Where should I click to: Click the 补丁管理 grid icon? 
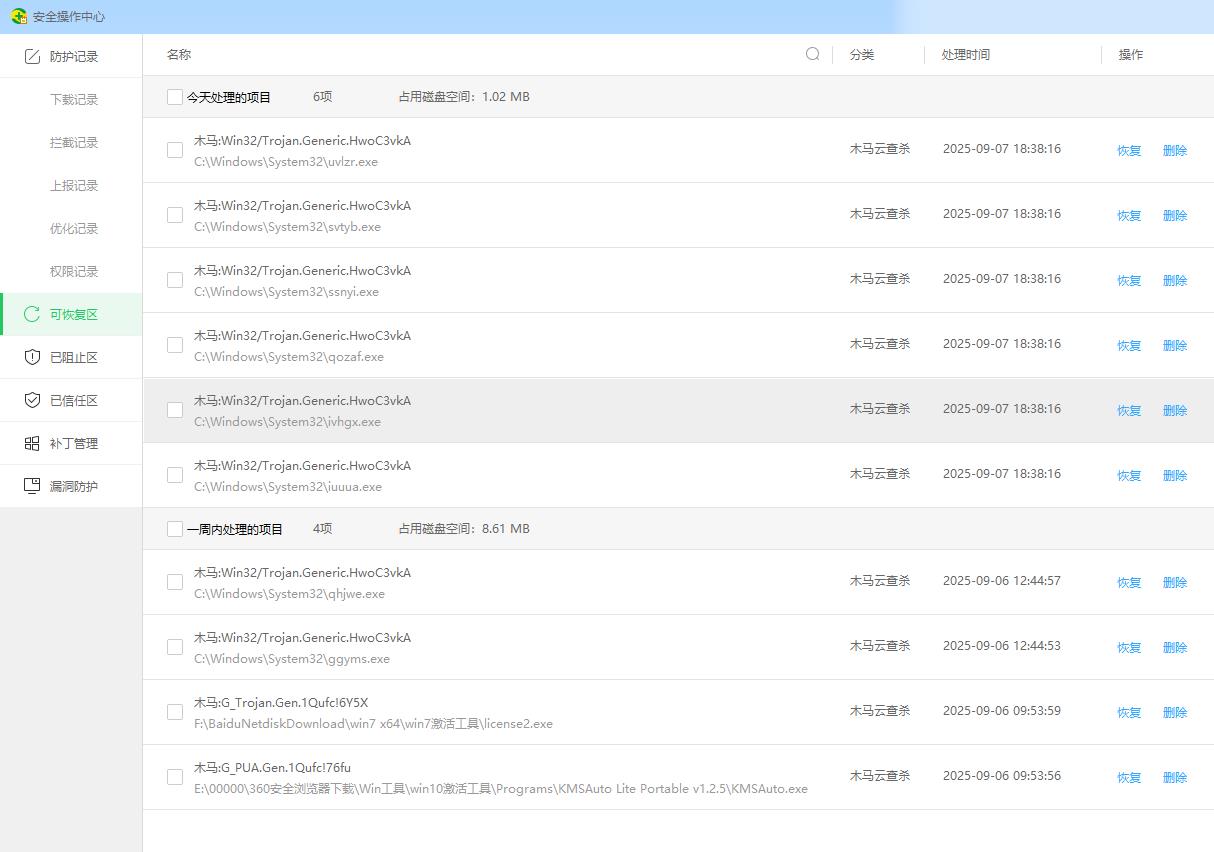click(x=32, y=443)
